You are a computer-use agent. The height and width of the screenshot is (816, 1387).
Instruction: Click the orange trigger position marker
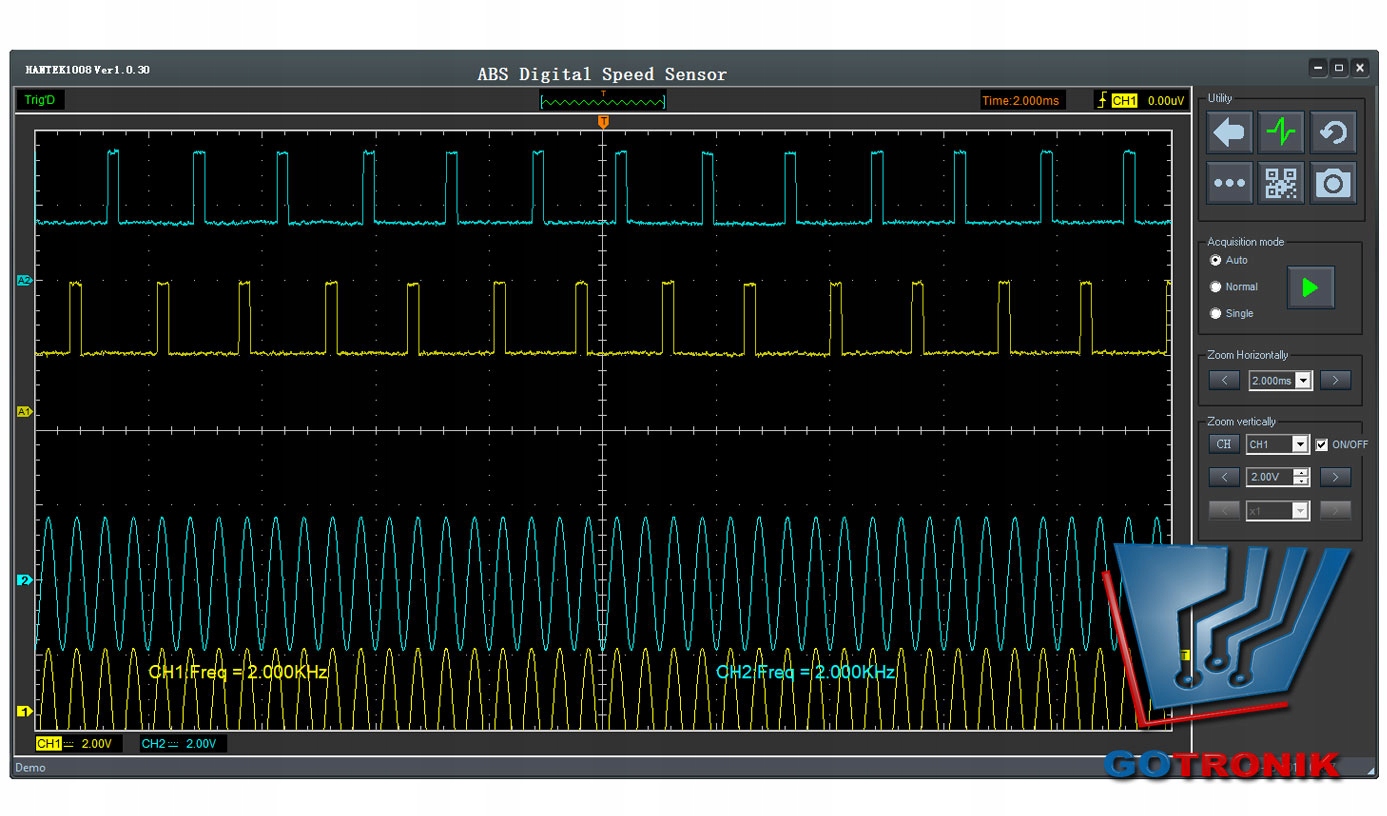tap(603, 121)
